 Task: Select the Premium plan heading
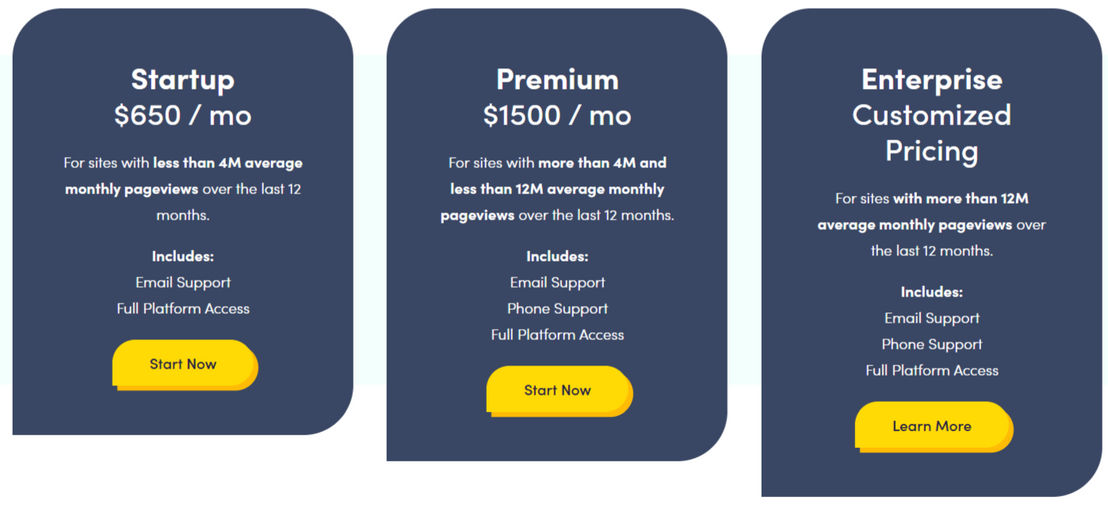pos(558,79)
